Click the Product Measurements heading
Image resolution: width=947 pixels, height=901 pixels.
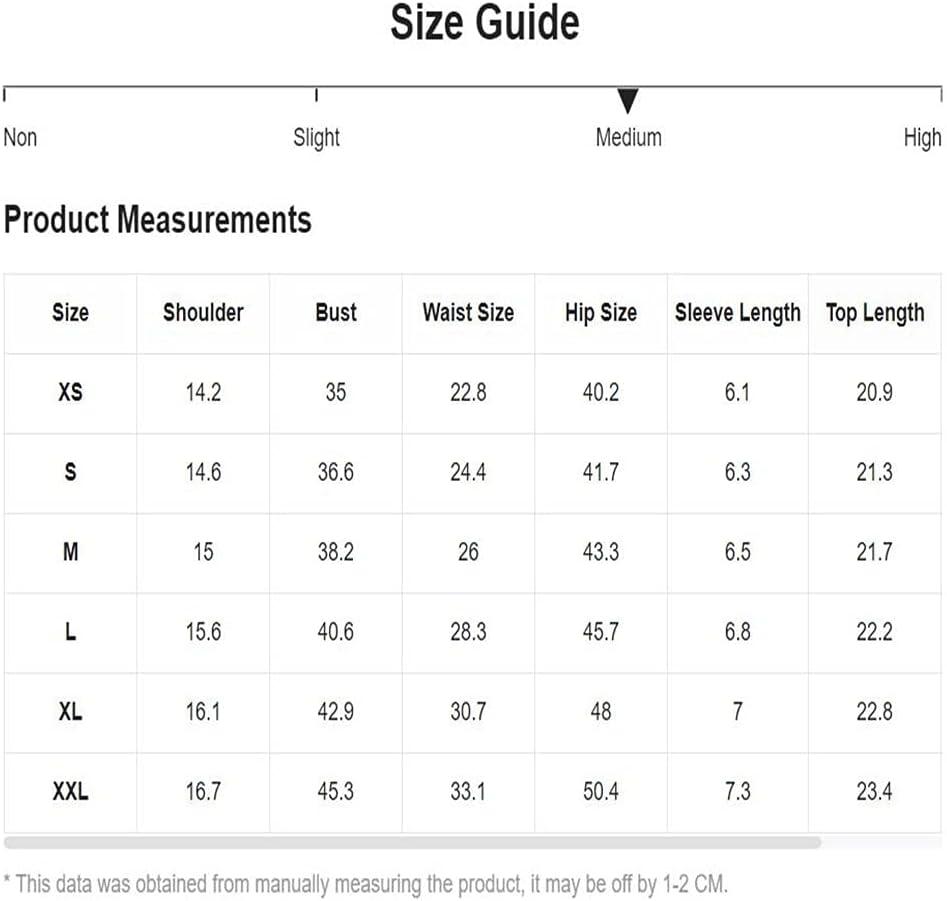(x=158, y=219)
